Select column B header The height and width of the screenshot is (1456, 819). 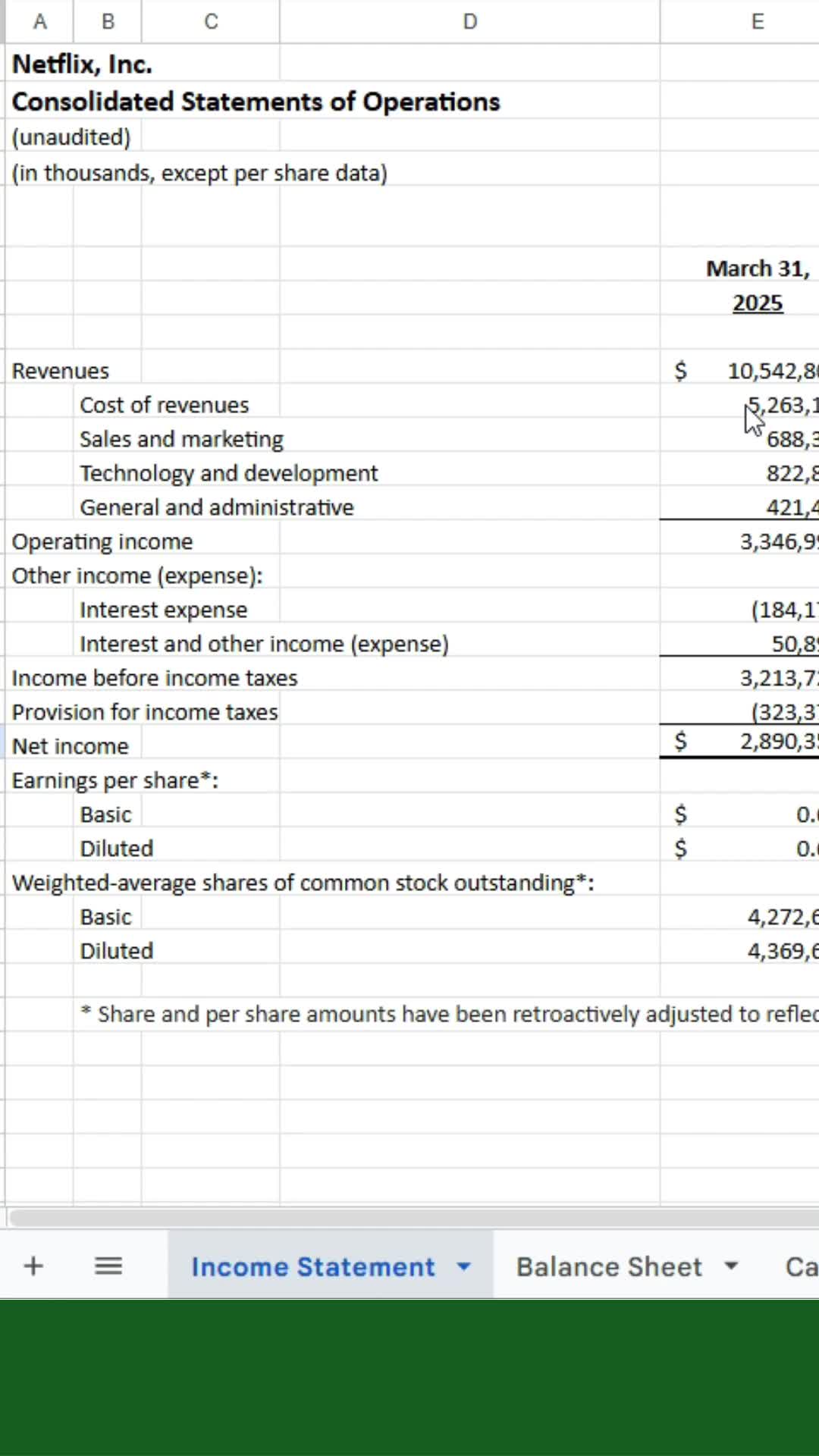tap(108, 21)
